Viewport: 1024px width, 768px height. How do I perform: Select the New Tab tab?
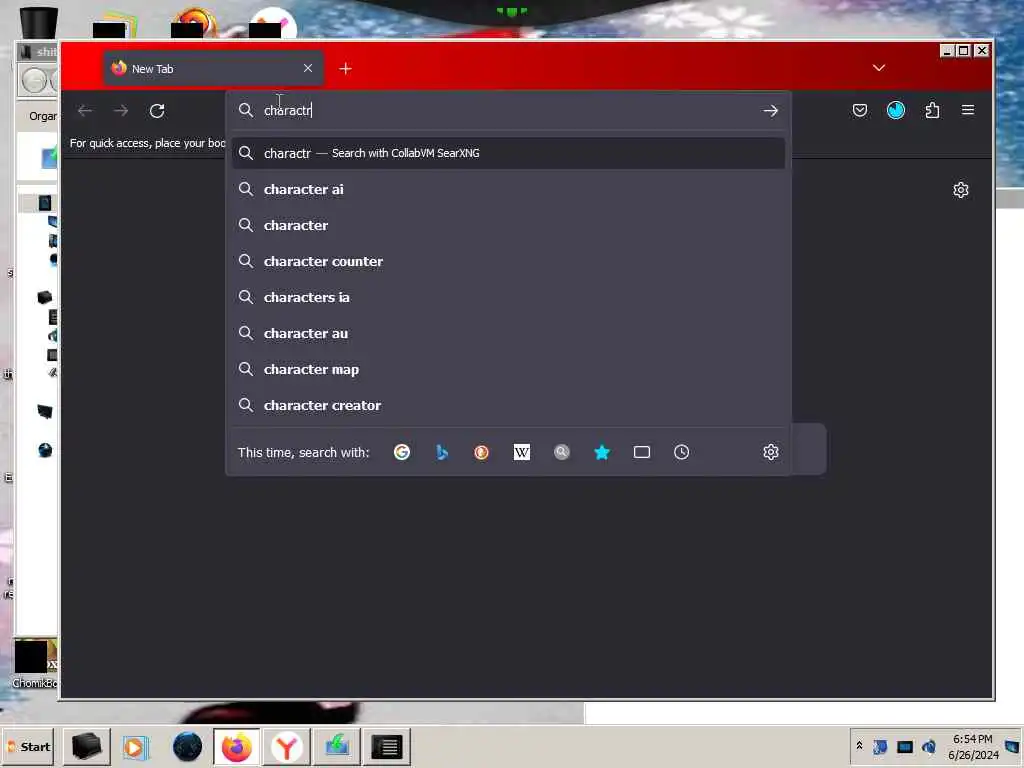pyautogui.click(x=213, y=69)
